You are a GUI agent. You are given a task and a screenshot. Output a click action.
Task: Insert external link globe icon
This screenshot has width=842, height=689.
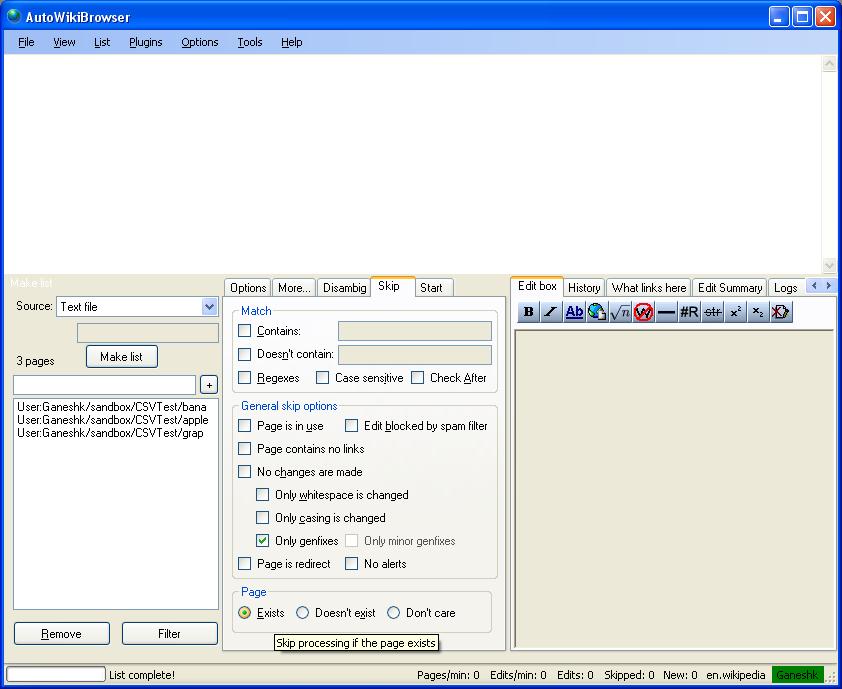click(x=597, y=312)
